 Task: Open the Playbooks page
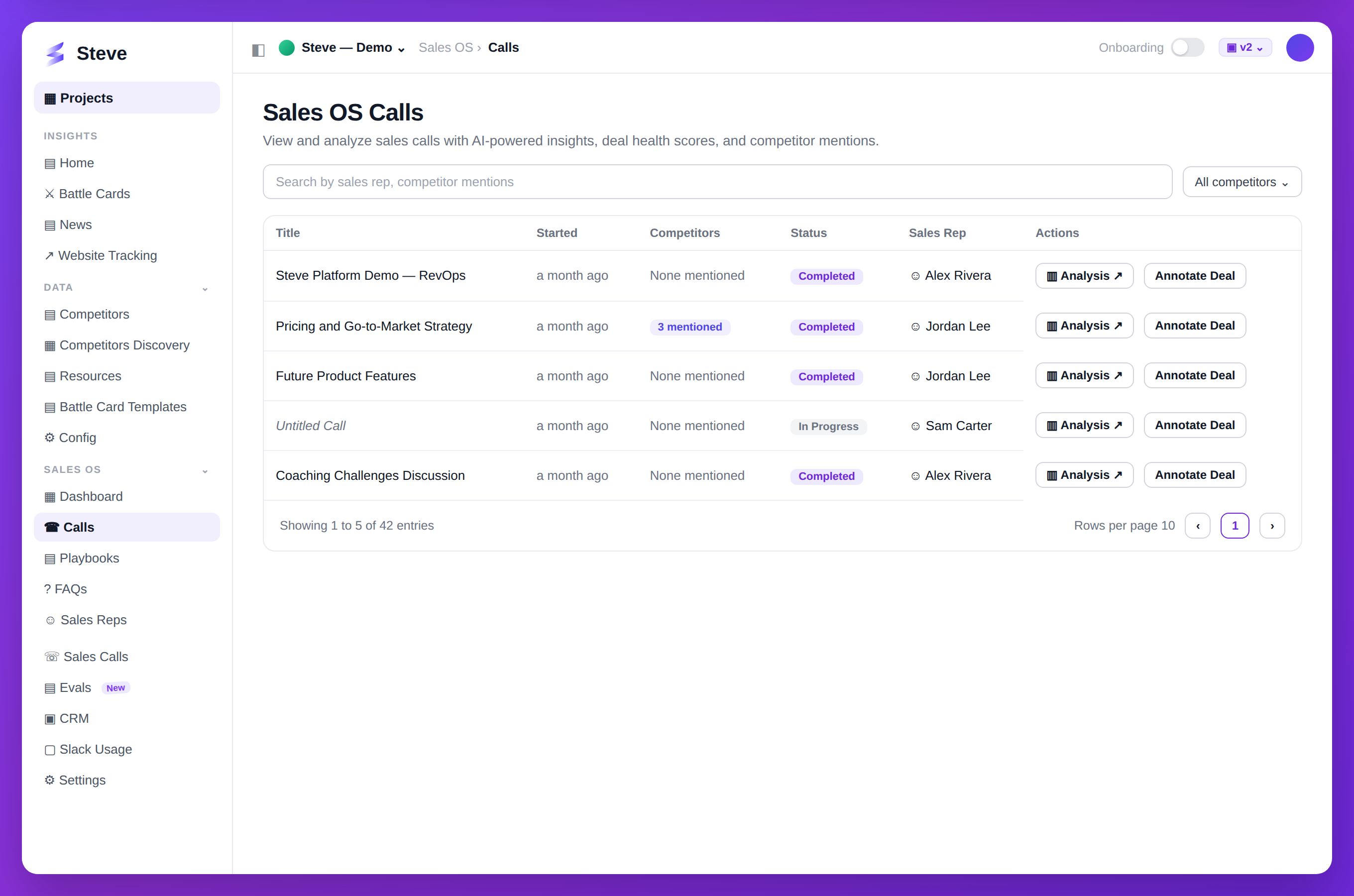pyautogui.click(x=127, y=559)
